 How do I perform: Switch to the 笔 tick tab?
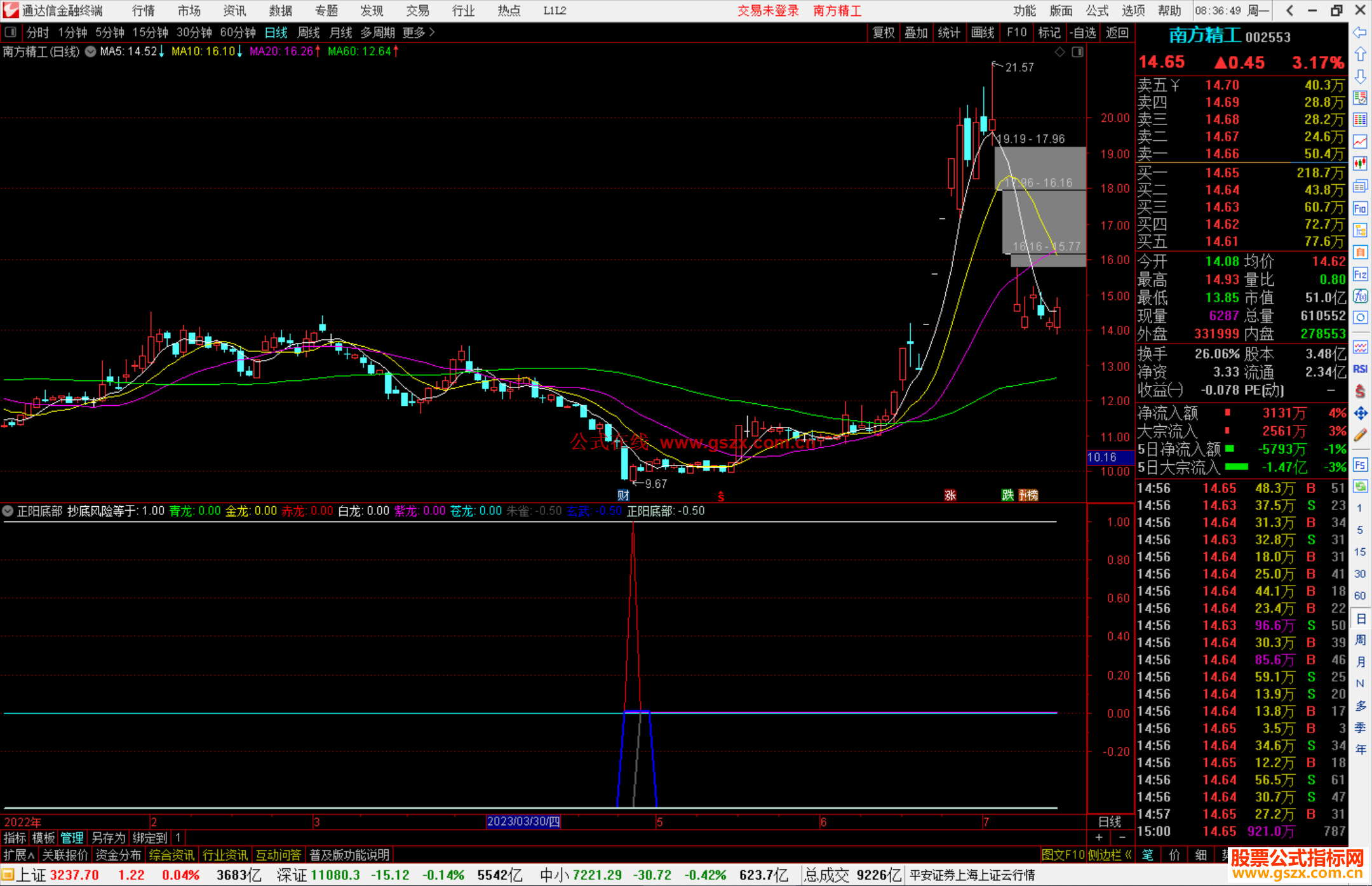pos(1147,855)
